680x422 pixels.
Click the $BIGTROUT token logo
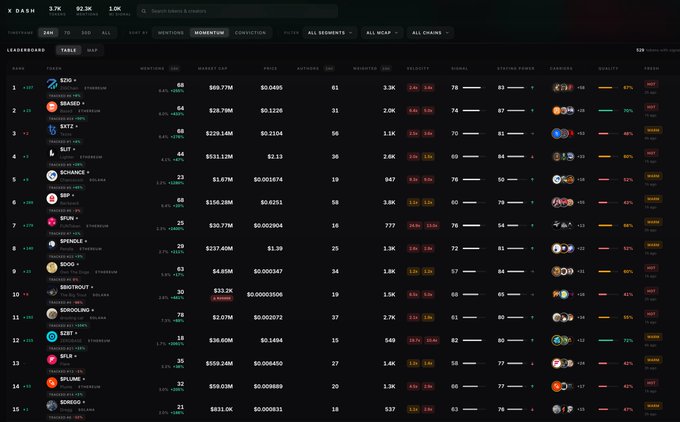pos(52,291)
